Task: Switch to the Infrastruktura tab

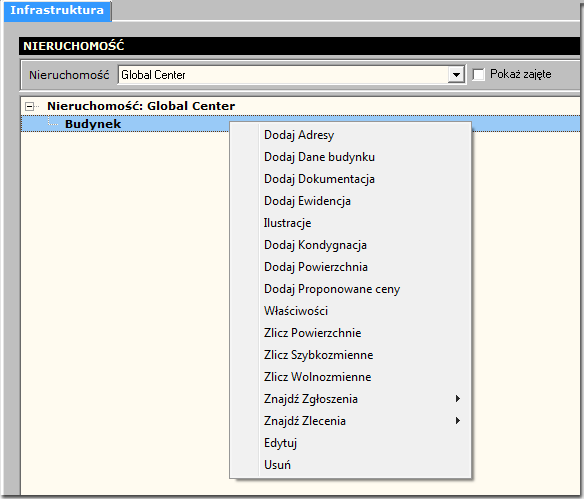Action: tap(57, 10)
